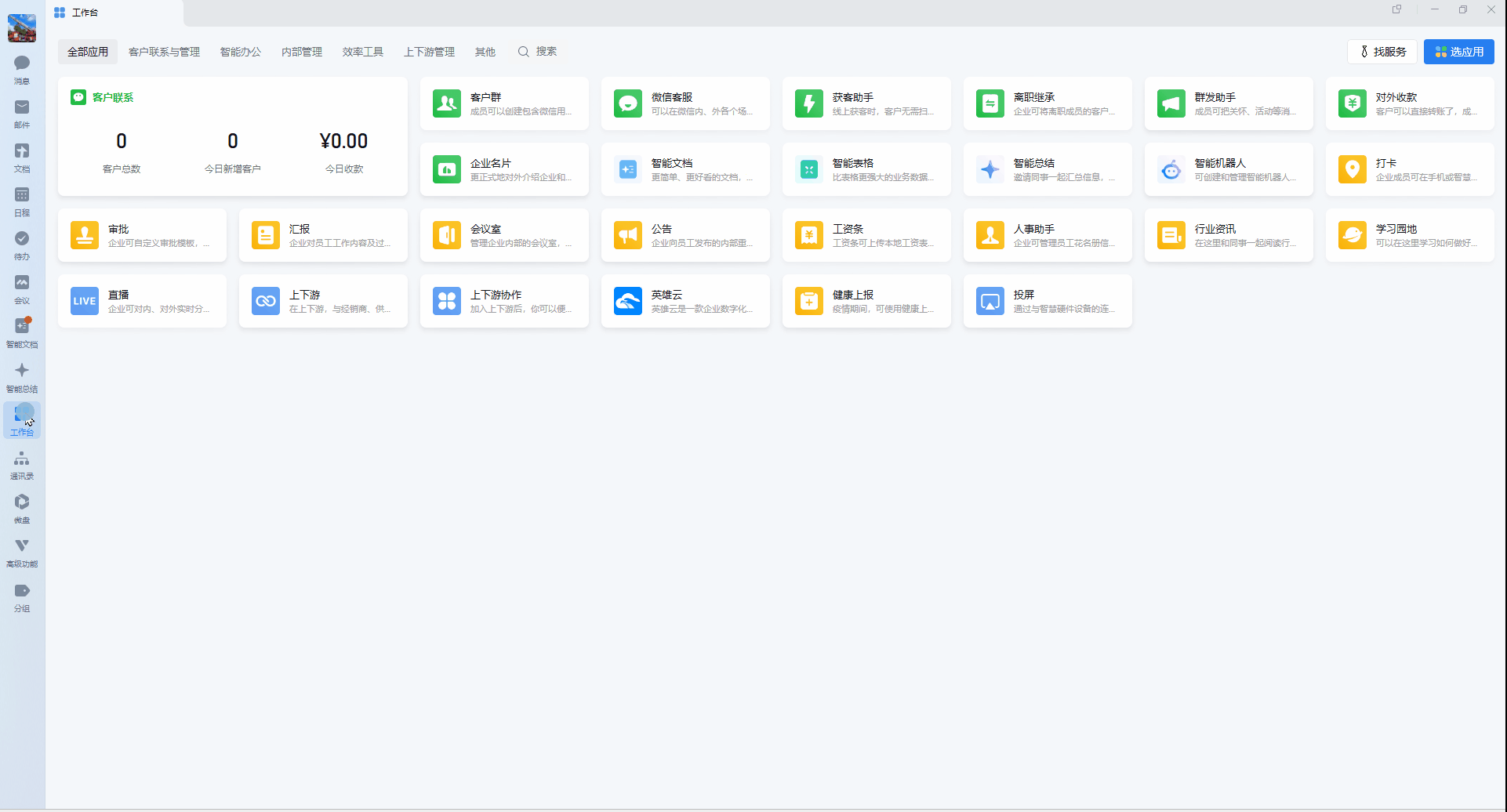Click the 选应用 button
Viewport: 1507px width, 812px height.
pyautogui.click(x=1459, y=52)
